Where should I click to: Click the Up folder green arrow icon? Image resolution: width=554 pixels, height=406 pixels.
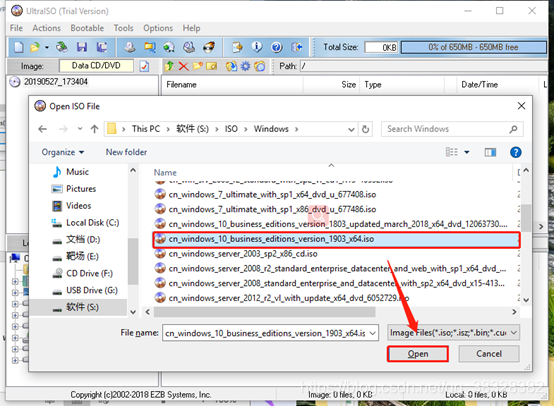[169, 66]
